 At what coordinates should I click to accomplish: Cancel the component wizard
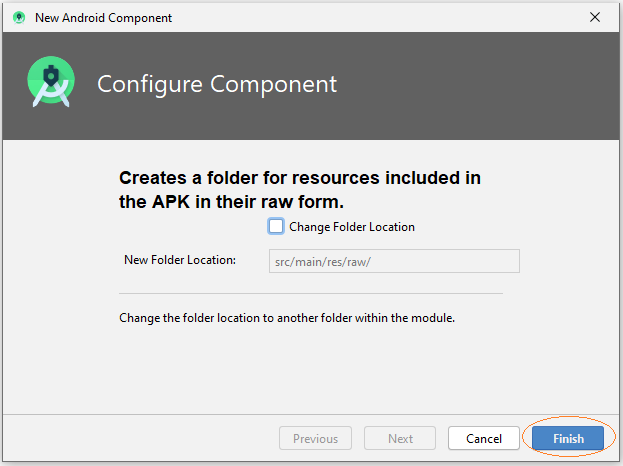pos(484,439)
